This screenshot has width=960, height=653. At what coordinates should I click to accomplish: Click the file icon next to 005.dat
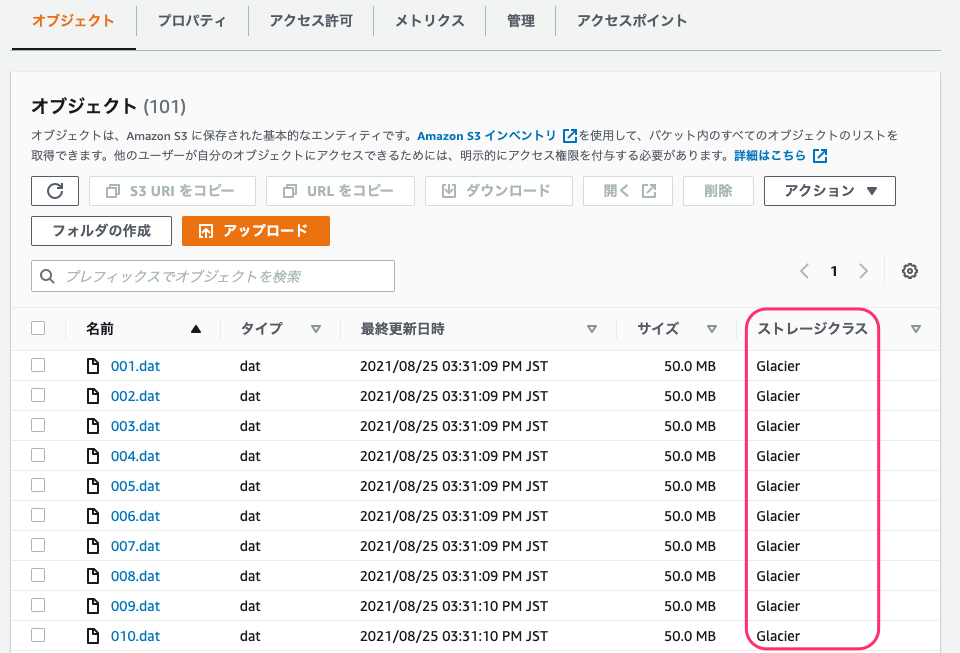coord(92,486)
